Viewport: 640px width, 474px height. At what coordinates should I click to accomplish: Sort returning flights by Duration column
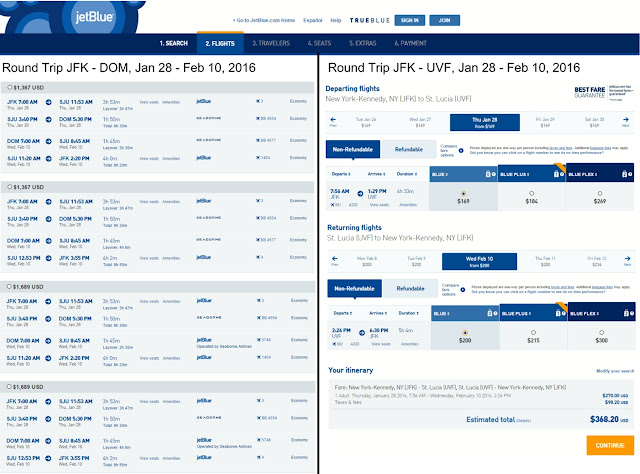coord(409,313)
